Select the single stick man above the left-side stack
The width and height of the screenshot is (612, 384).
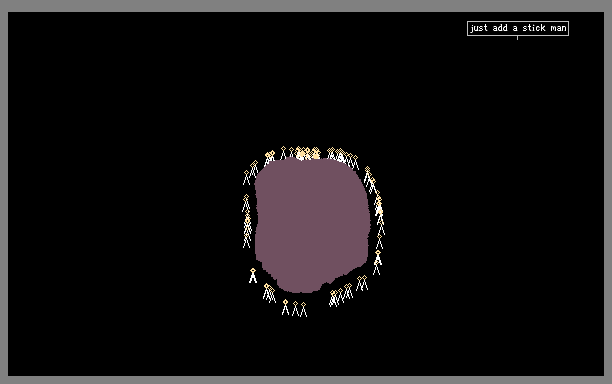246,203
